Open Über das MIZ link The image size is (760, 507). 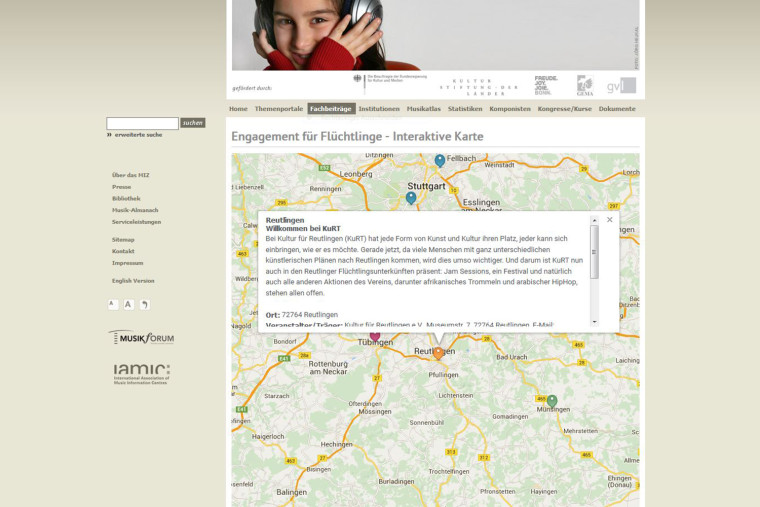pos(130,175)
